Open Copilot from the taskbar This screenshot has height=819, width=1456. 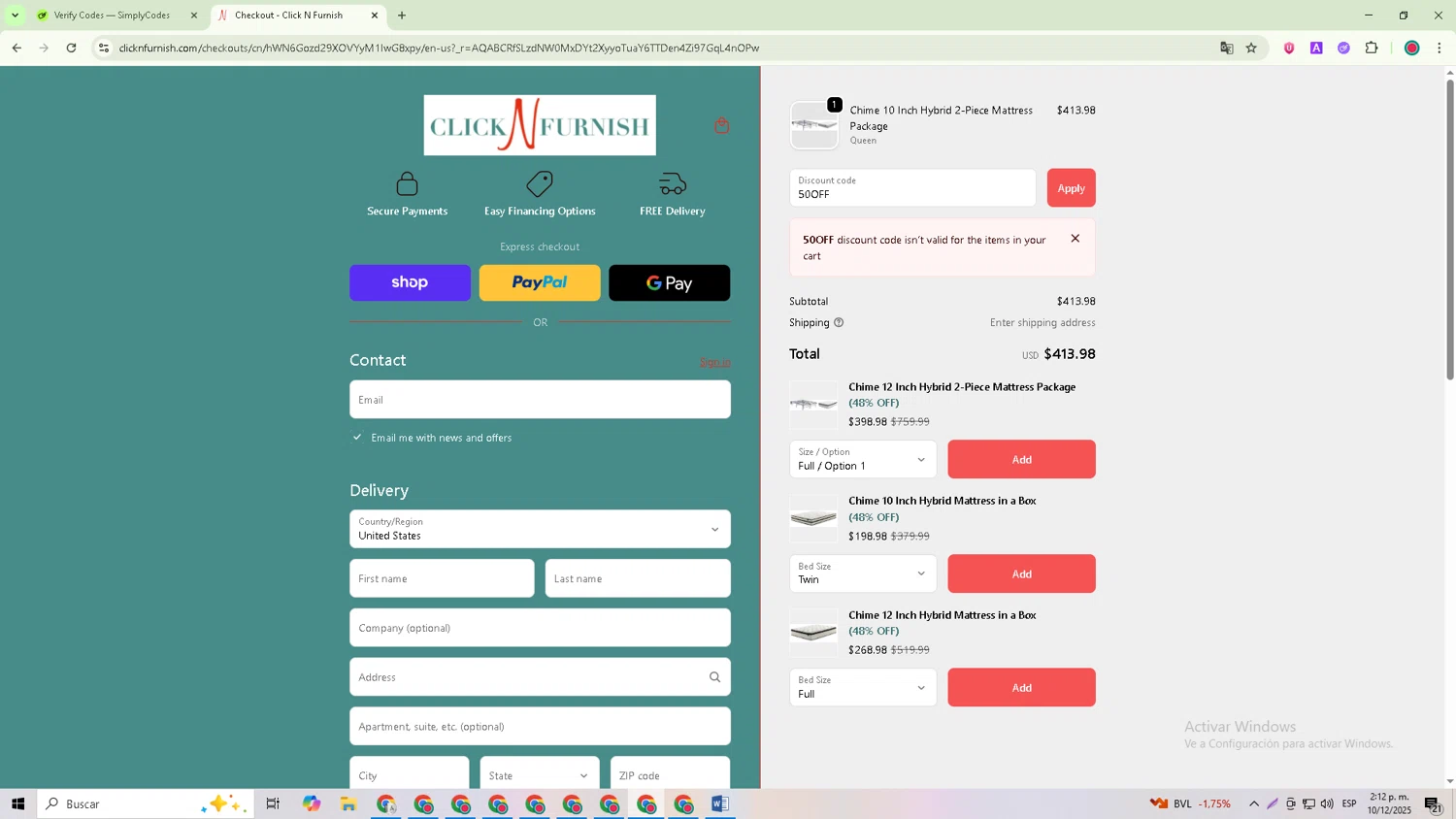click(x=311, y=803)
